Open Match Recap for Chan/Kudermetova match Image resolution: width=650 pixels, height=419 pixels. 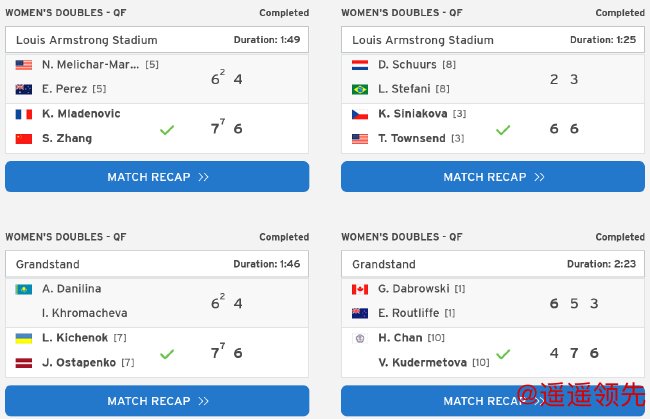tap(493, 401)
